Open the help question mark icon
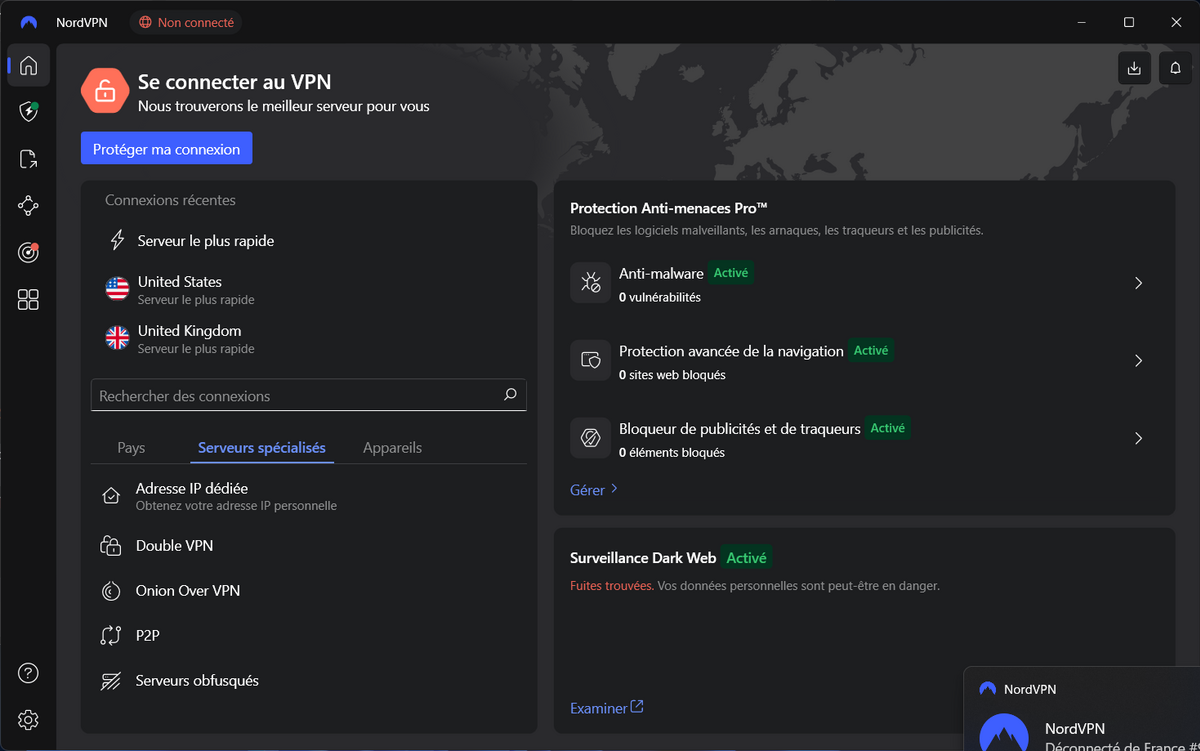Screen dimensions: 1200x751 tap(27, 673)
